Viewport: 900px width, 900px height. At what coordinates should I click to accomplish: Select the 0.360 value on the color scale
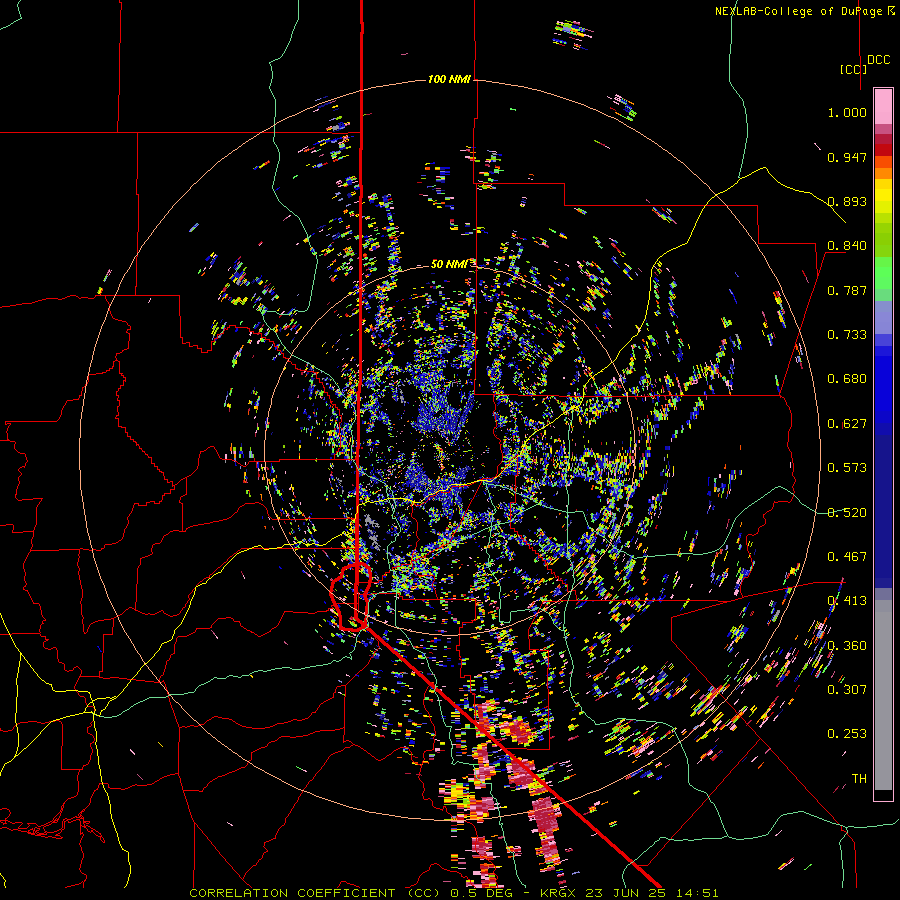[847, 646]
